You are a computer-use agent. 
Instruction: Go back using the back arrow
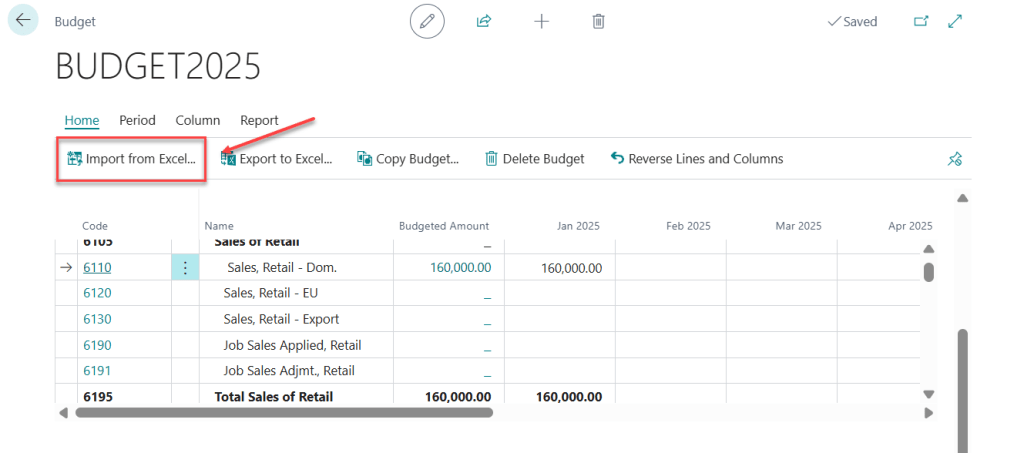point(23,20)
